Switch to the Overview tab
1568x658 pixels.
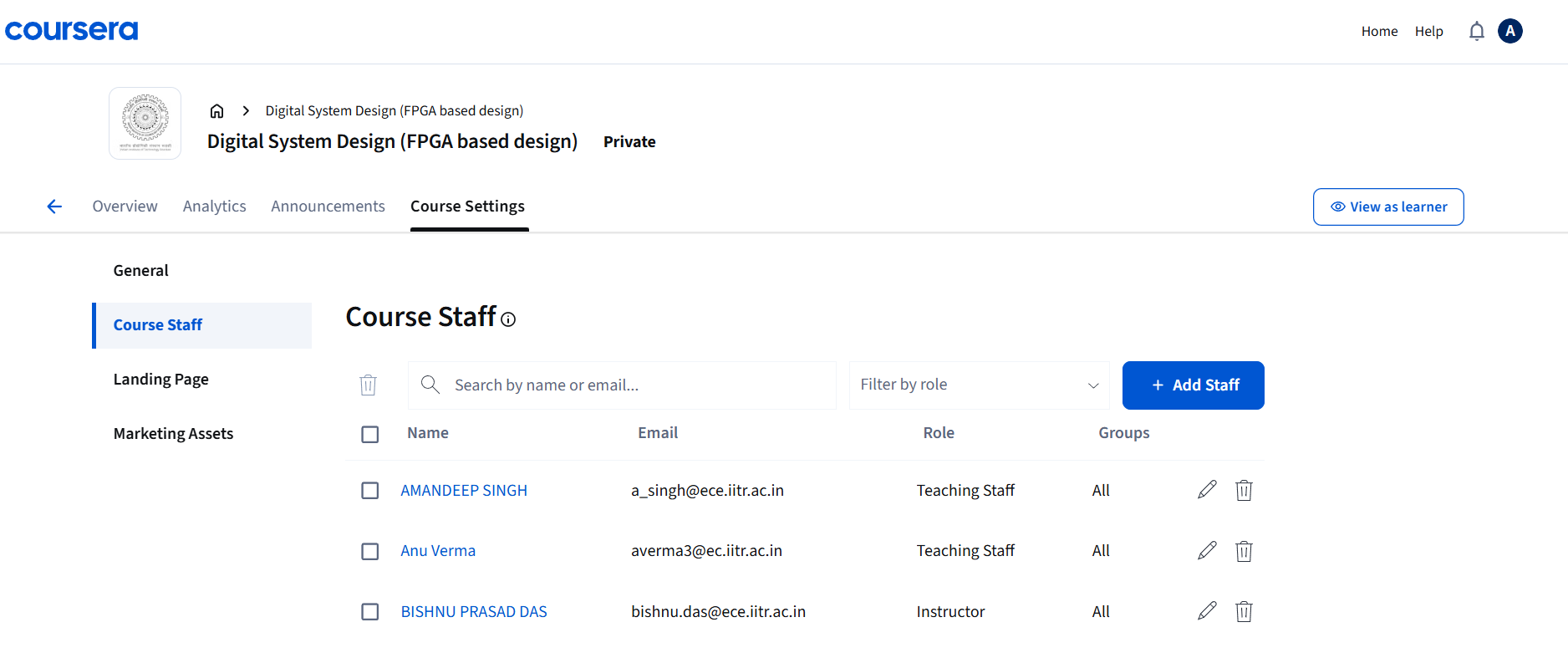[125, 207]
